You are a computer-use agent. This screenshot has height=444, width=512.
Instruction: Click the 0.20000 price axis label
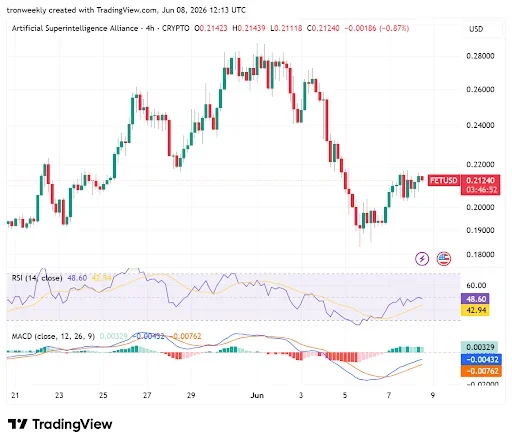click(480, 207)
